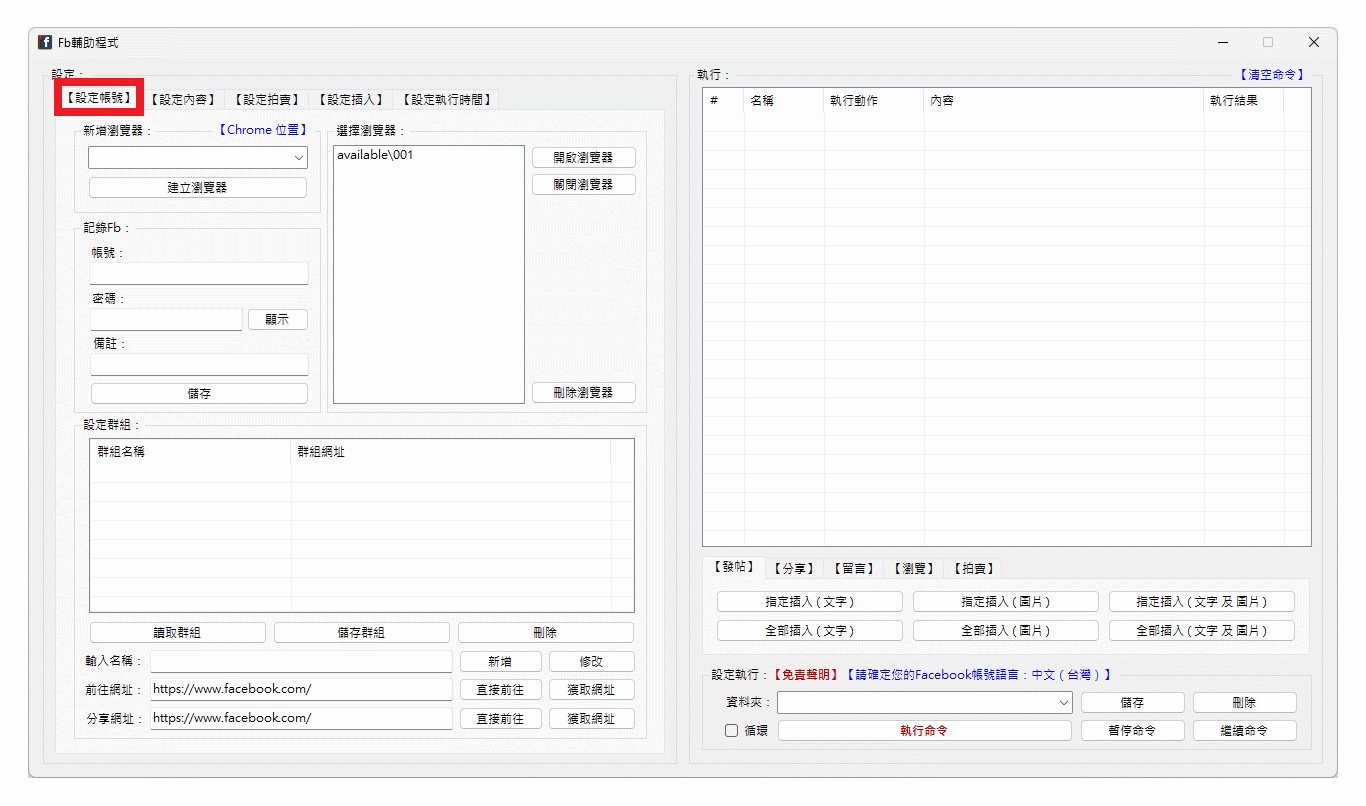The image size is (1366, 806).
Task: Focus the 前往網址 URL field
Action: tap(301, 689)
